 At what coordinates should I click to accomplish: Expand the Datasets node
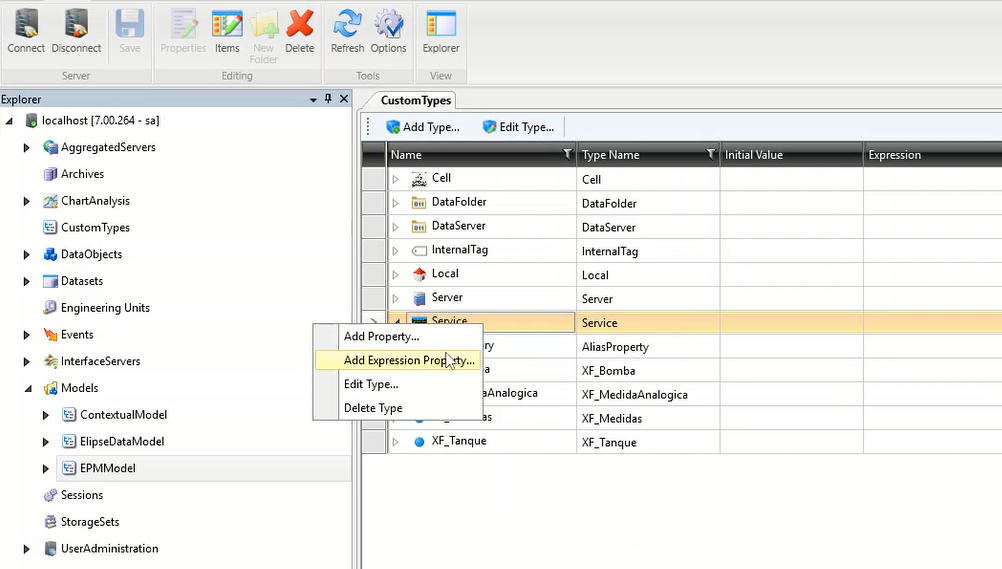(x=26, y=281)
